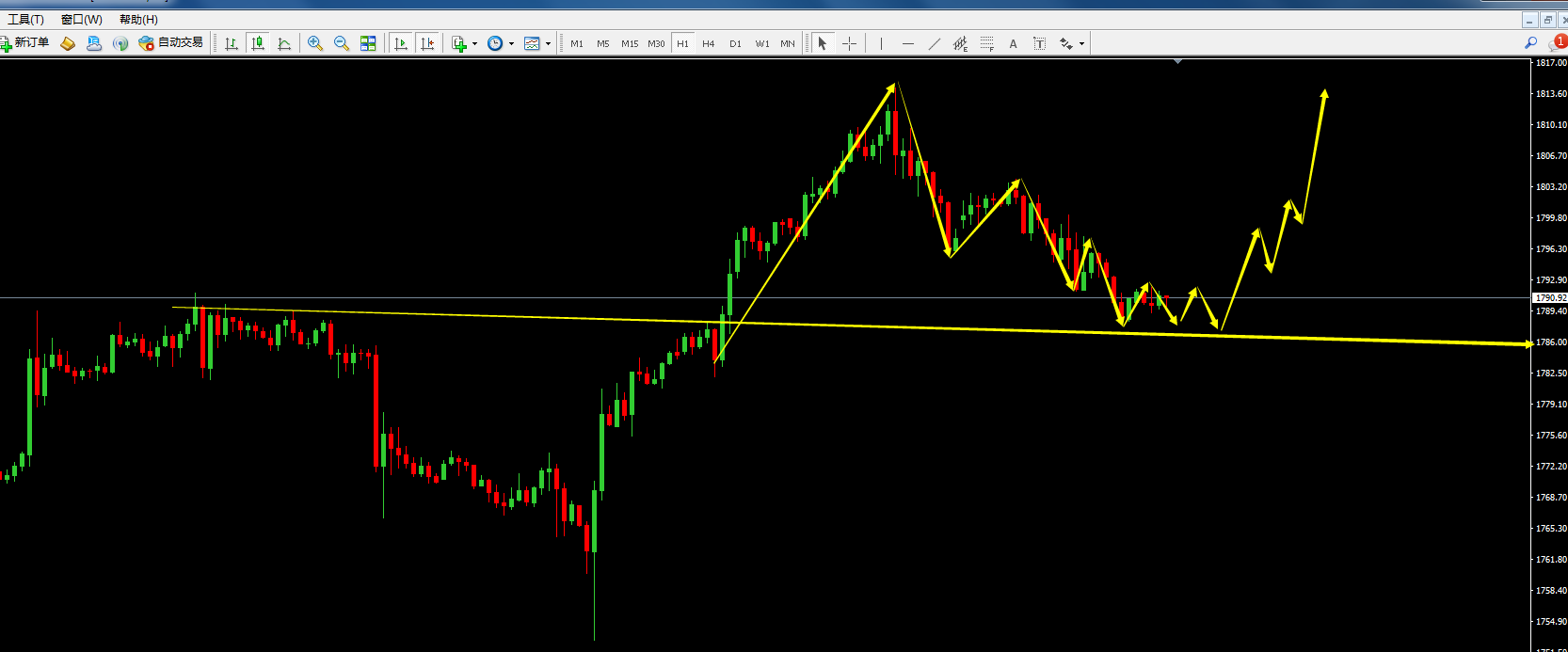The image size is (1568, 652).
Task: Toggle chart auto scroll
Action: [x=401, y=43]
